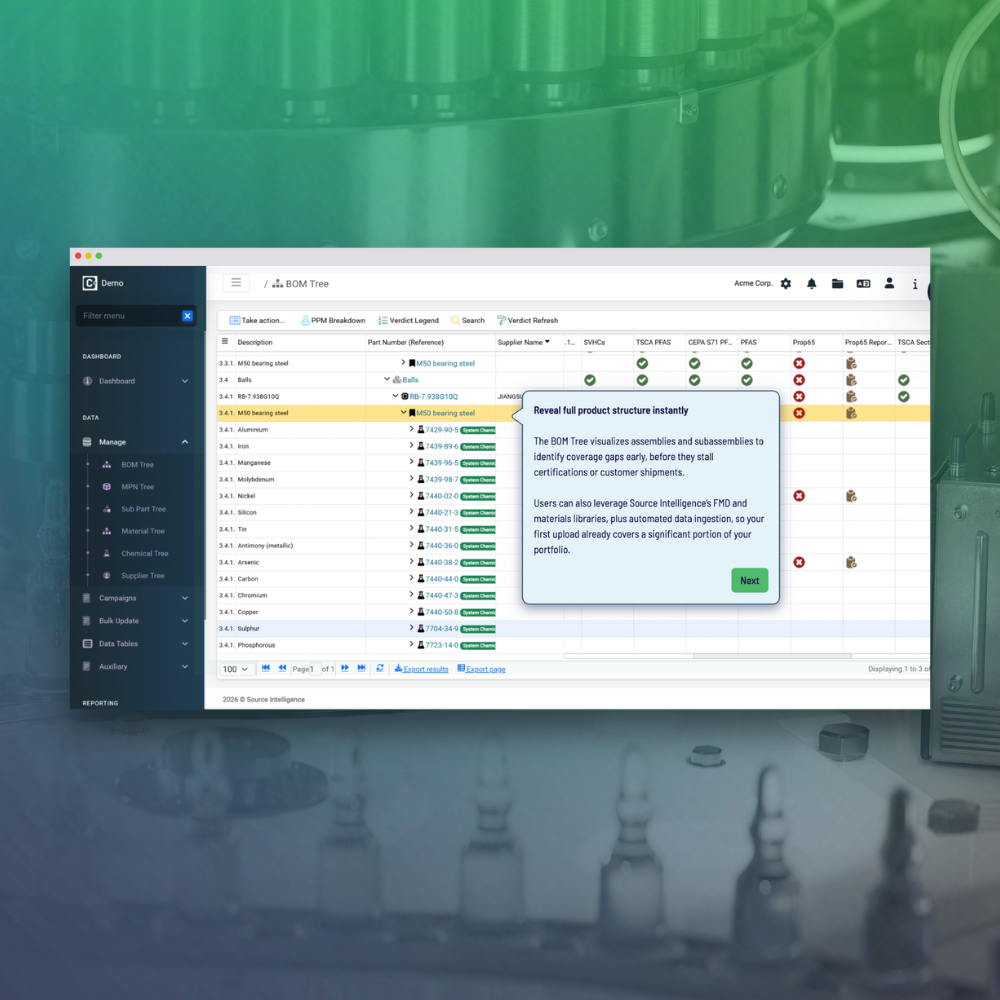Click TSCA Section pass icon in RB-7.938G10Q row
Screen dimensions: 1000x1000
904,397
